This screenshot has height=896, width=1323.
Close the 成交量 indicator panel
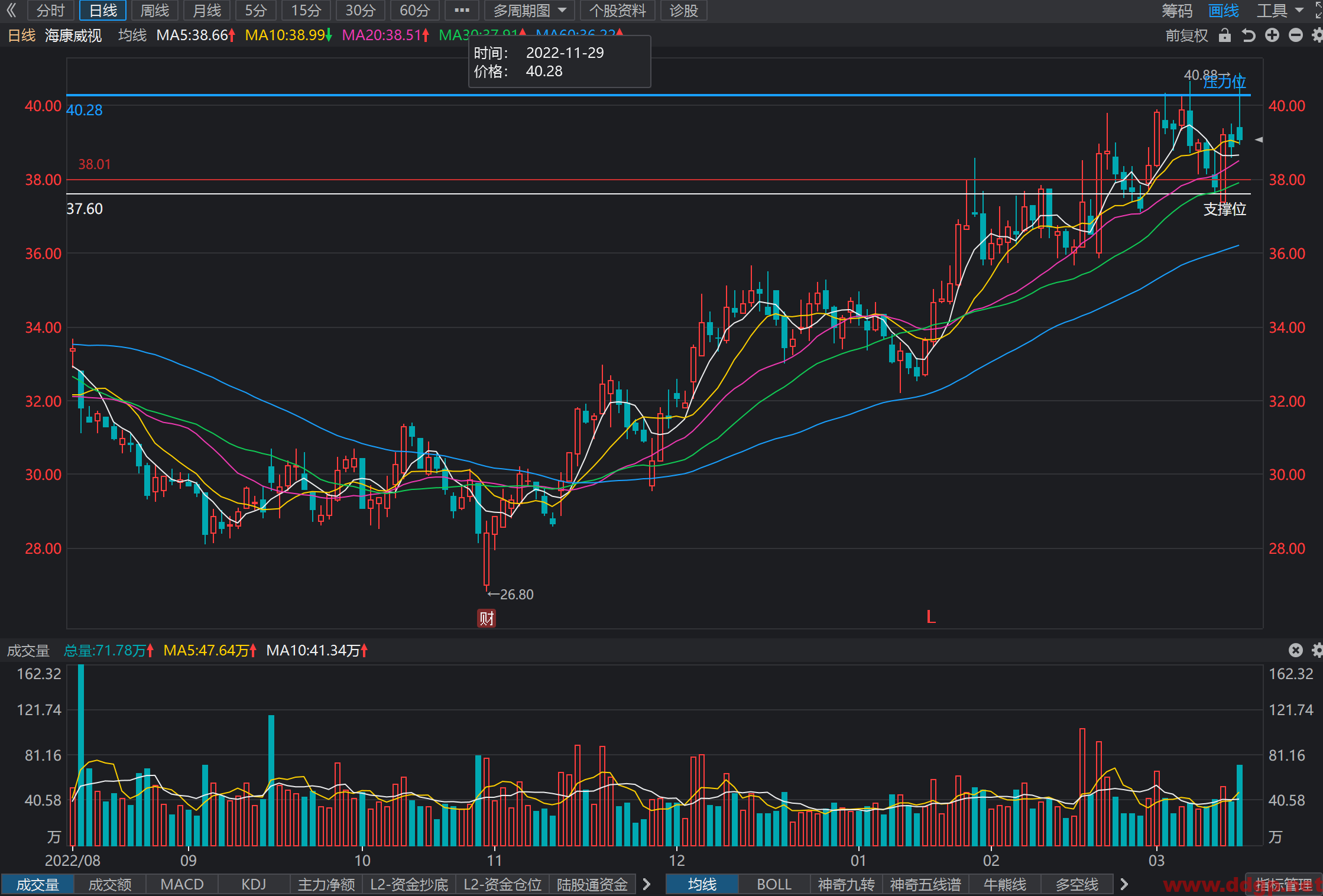tap(1296, 650)
